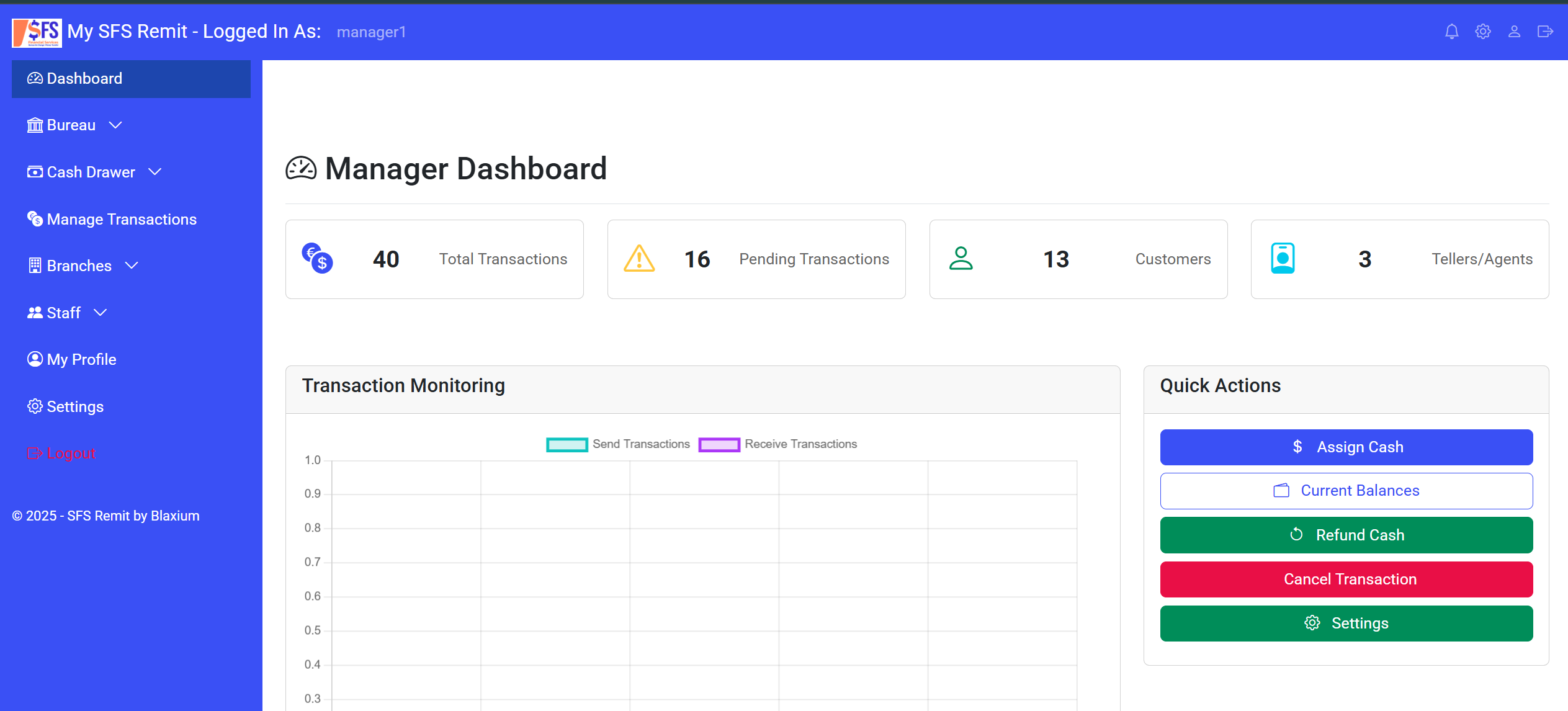Click the Tellers/Agents badge icon

[1283, 258]
